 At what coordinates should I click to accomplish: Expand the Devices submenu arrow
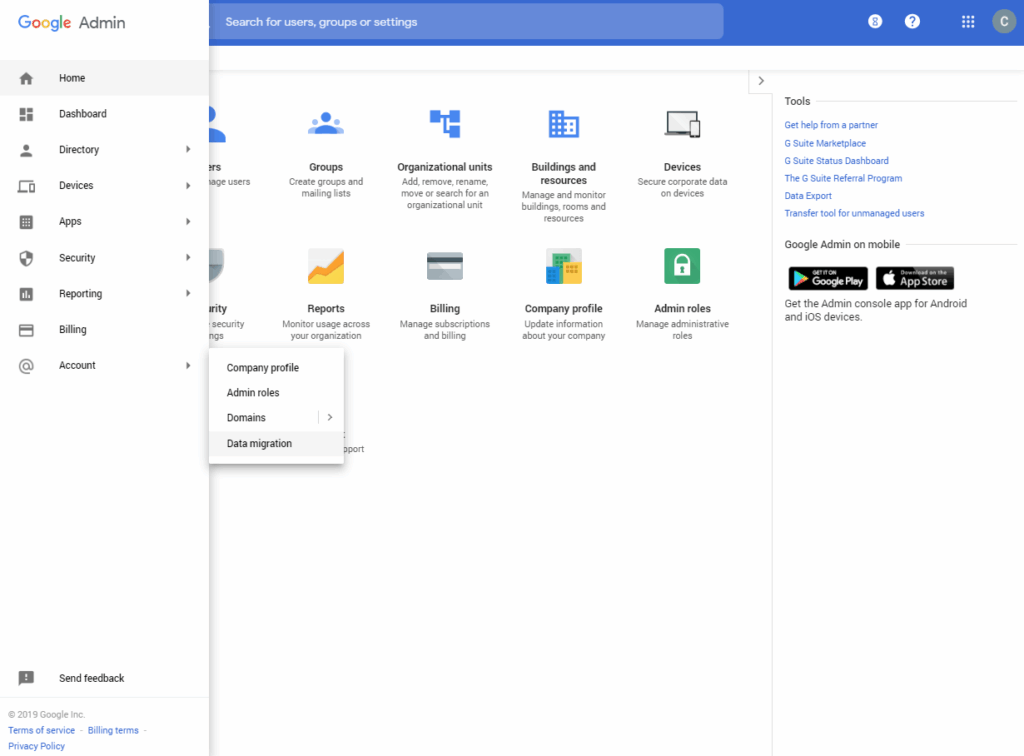[x=188, y=185]
